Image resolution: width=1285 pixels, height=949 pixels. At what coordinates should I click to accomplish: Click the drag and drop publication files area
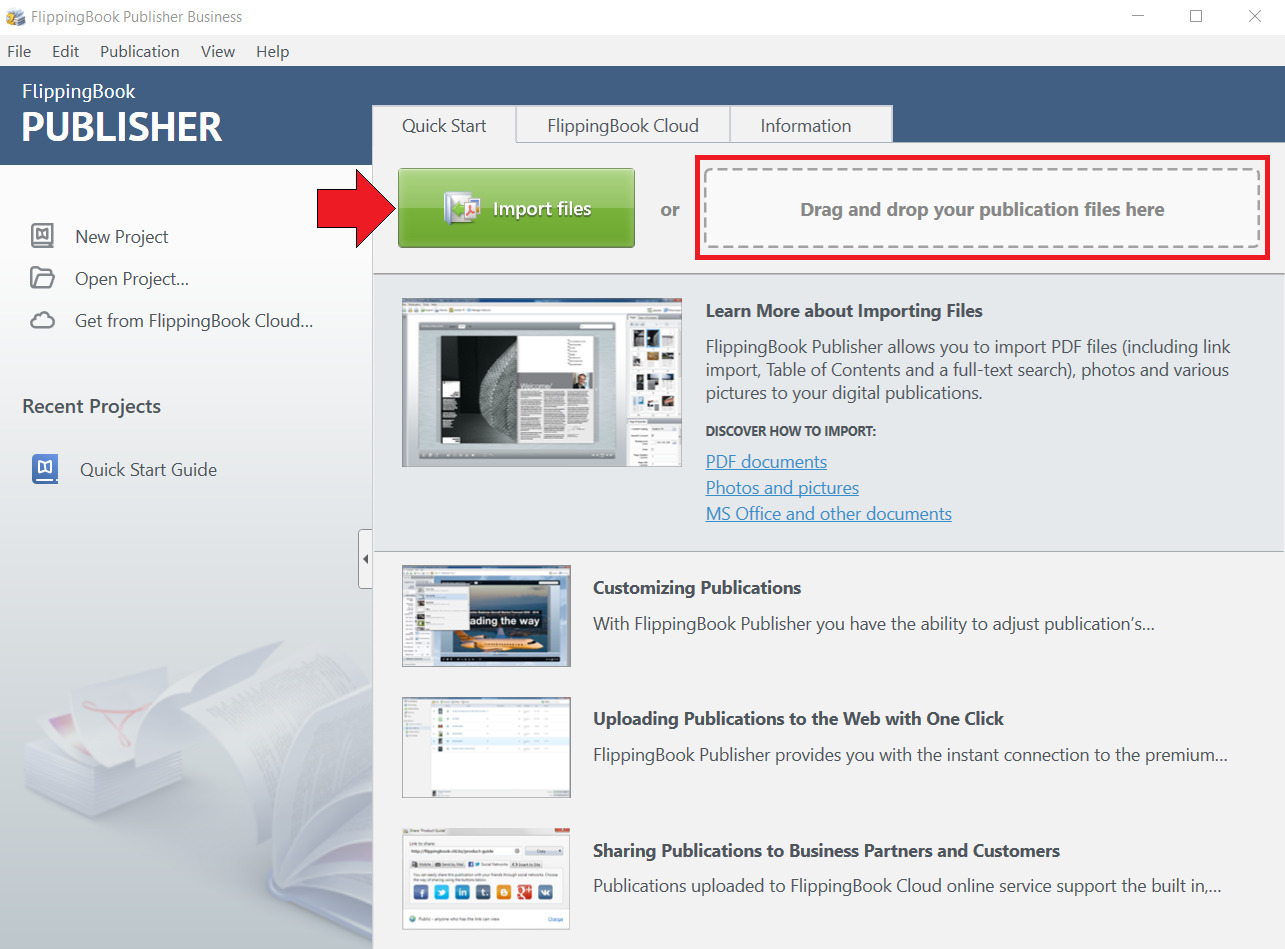982,208
